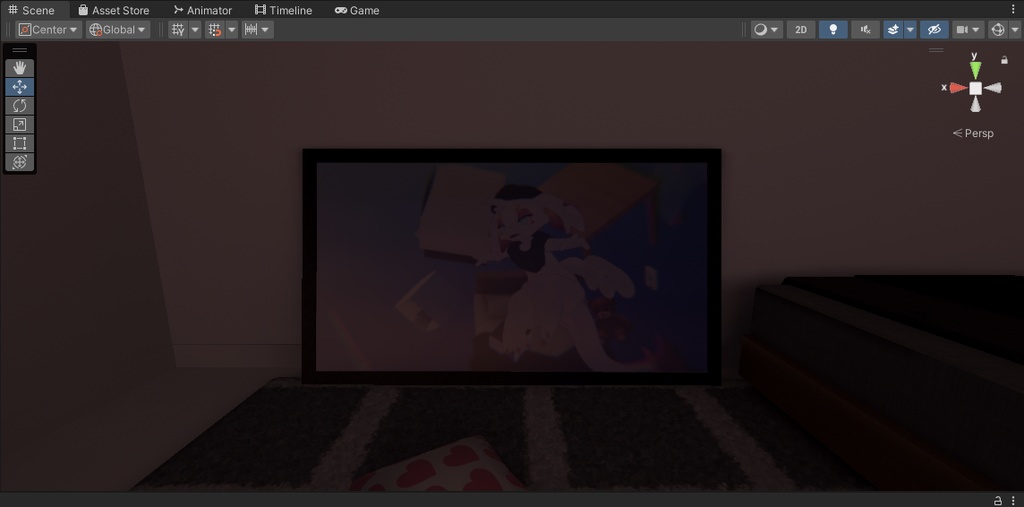Toggle grid snapping icon

coord(214,29)
